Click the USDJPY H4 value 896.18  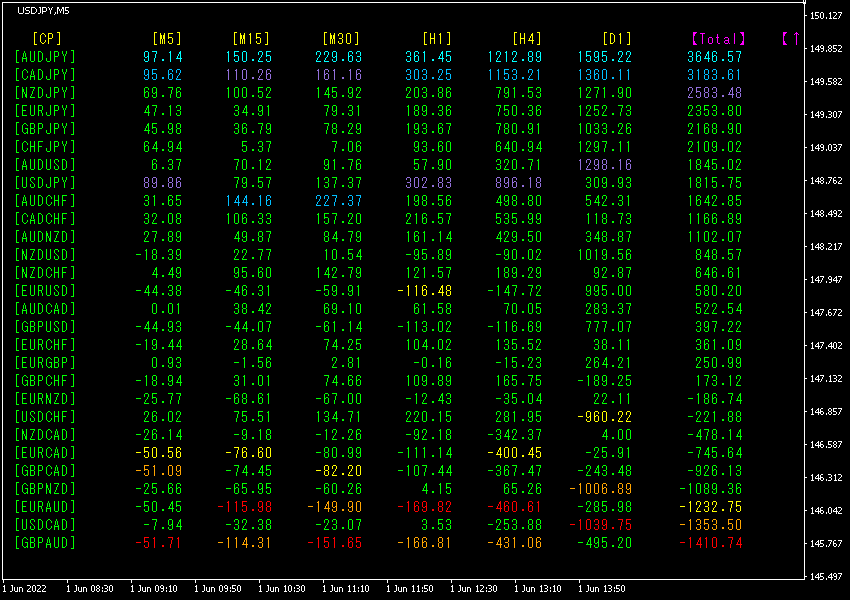519,183
